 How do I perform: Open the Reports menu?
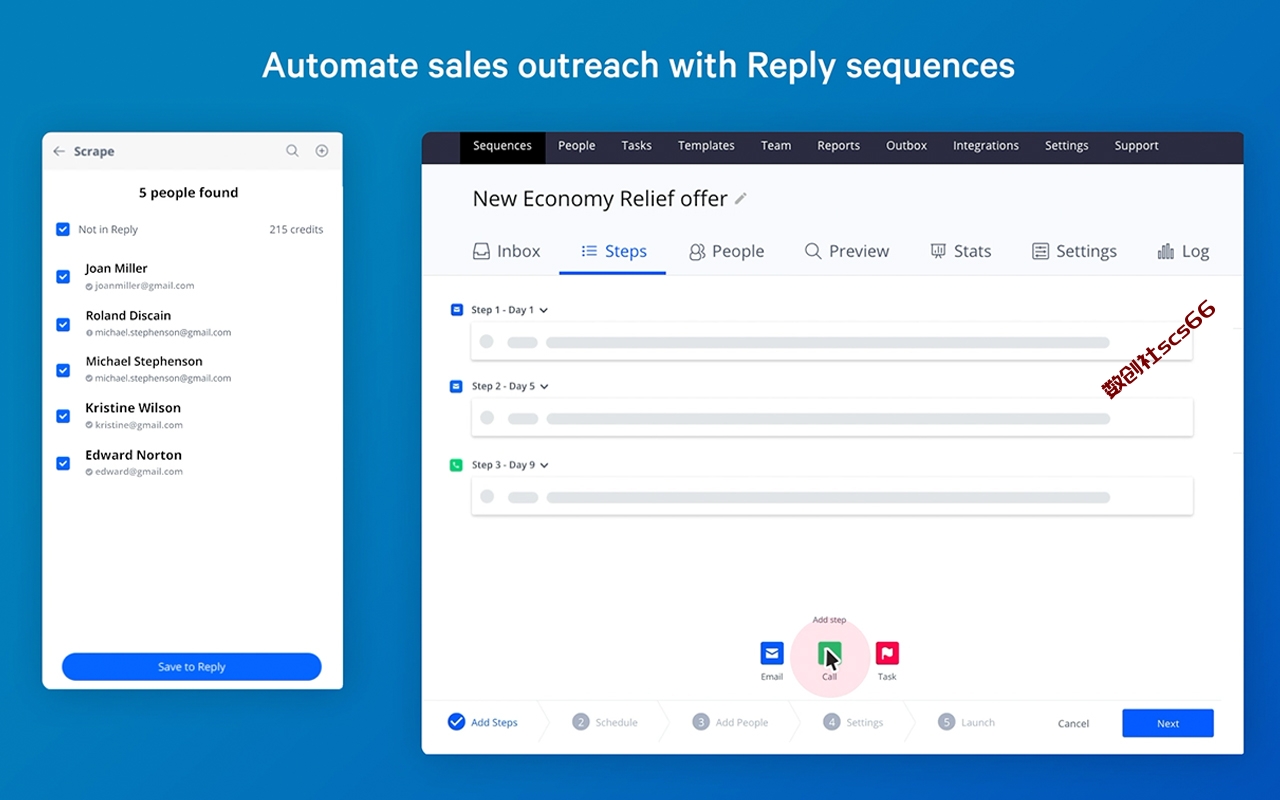[839, 146]
